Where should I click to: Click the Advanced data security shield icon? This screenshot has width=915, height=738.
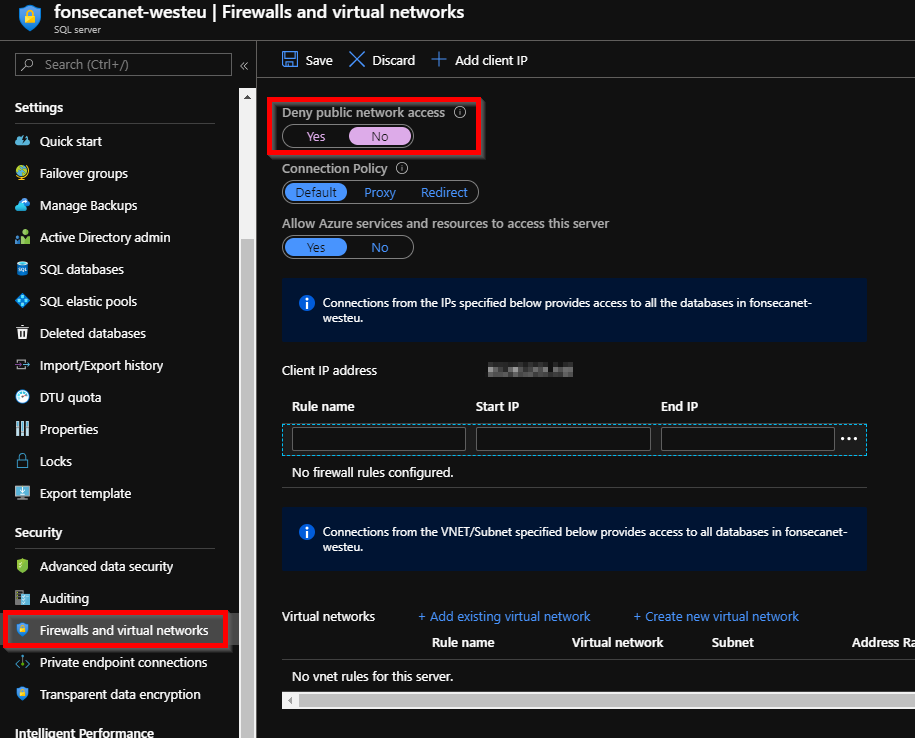(22, 566)
